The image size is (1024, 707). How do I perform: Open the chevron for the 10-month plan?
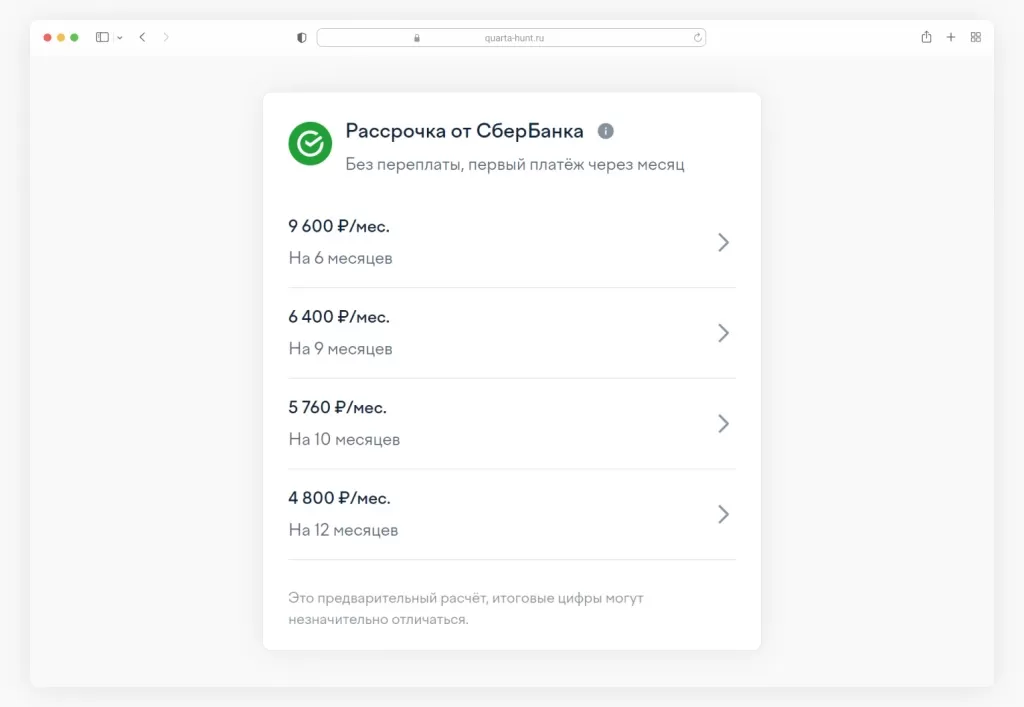tap(724, 424)
